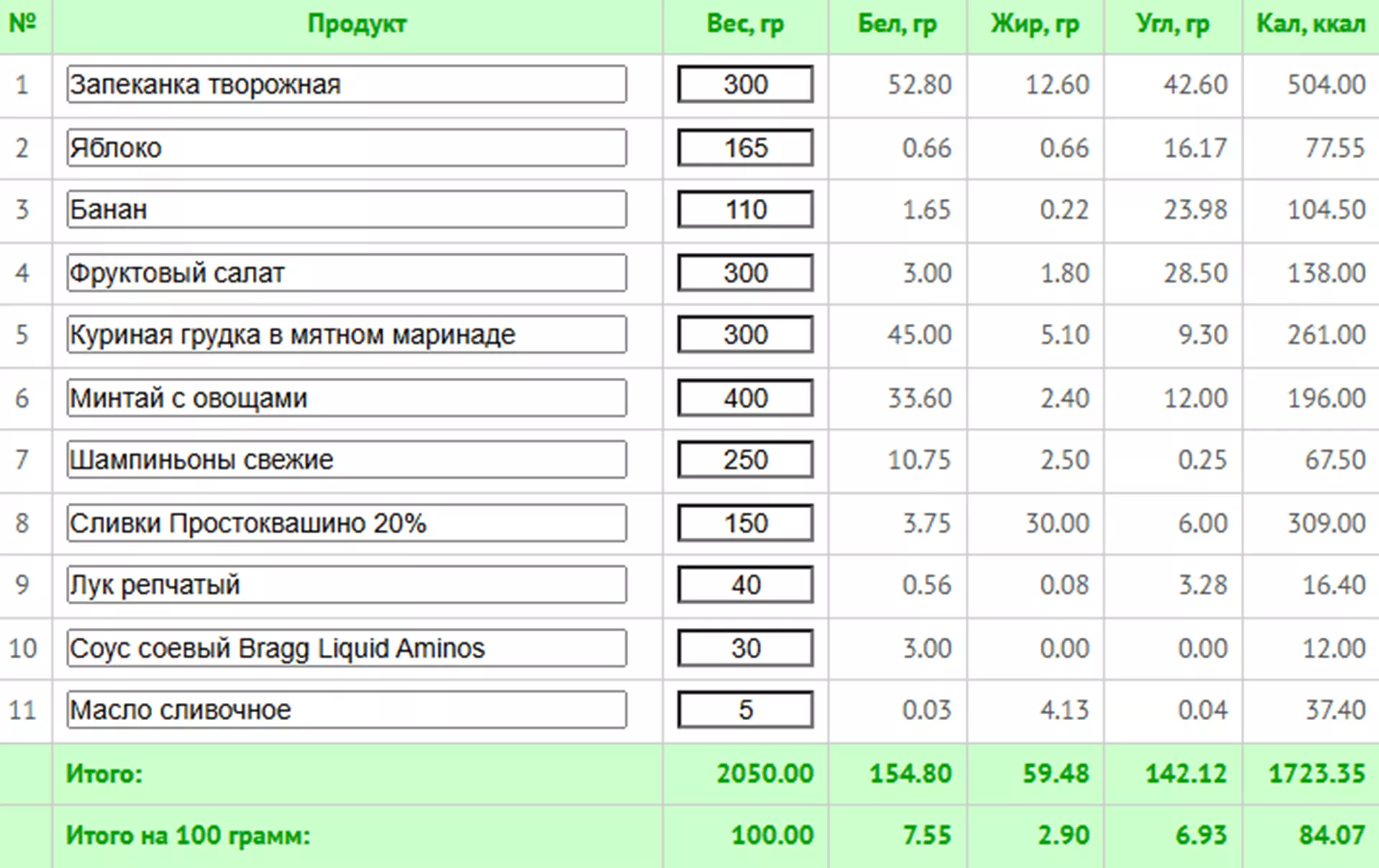1379x868 pixels.
Task: Click the weight box showing 110
Action: (x=745, y=210)
